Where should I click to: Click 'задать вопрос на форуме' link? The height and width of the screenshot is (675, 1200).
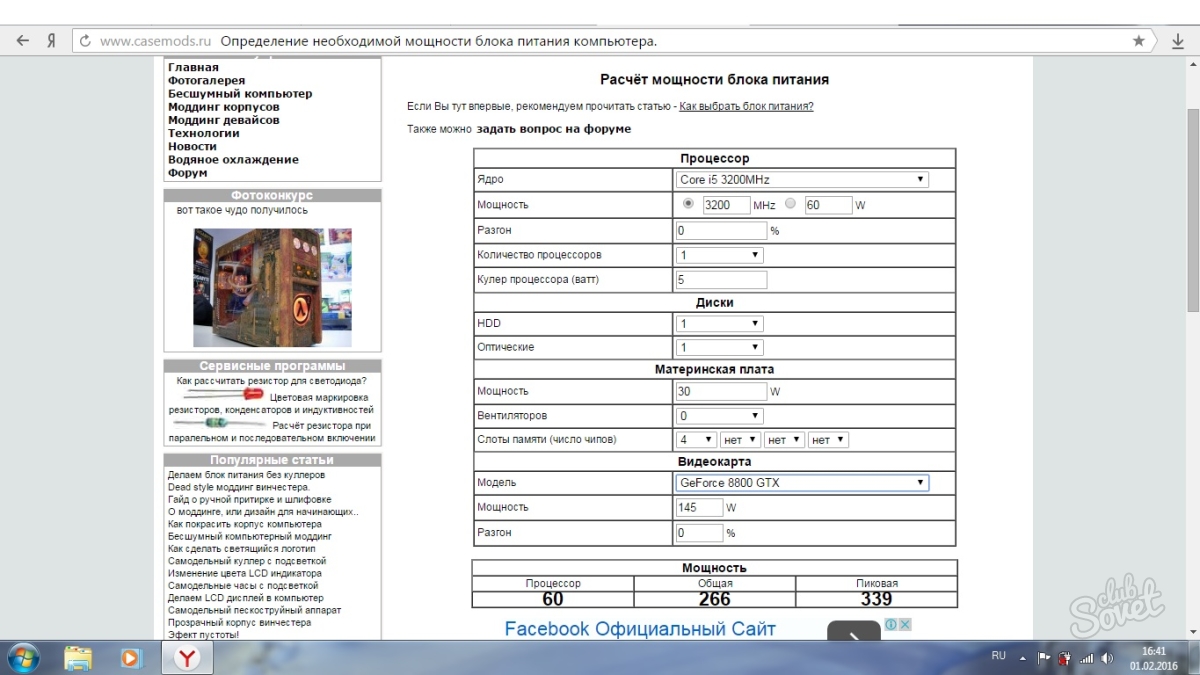(554, 129)
